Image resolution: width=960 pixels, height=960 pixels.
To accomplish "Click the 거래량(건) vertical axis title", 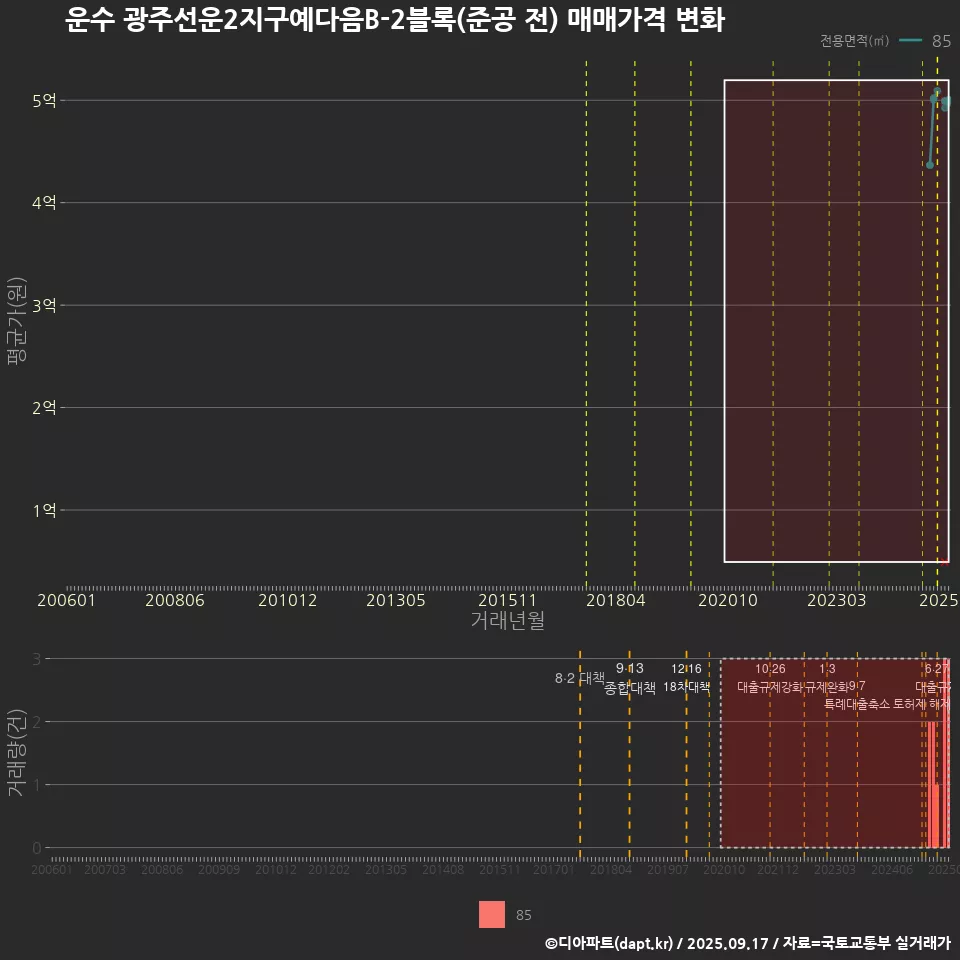I will point(17,752).
